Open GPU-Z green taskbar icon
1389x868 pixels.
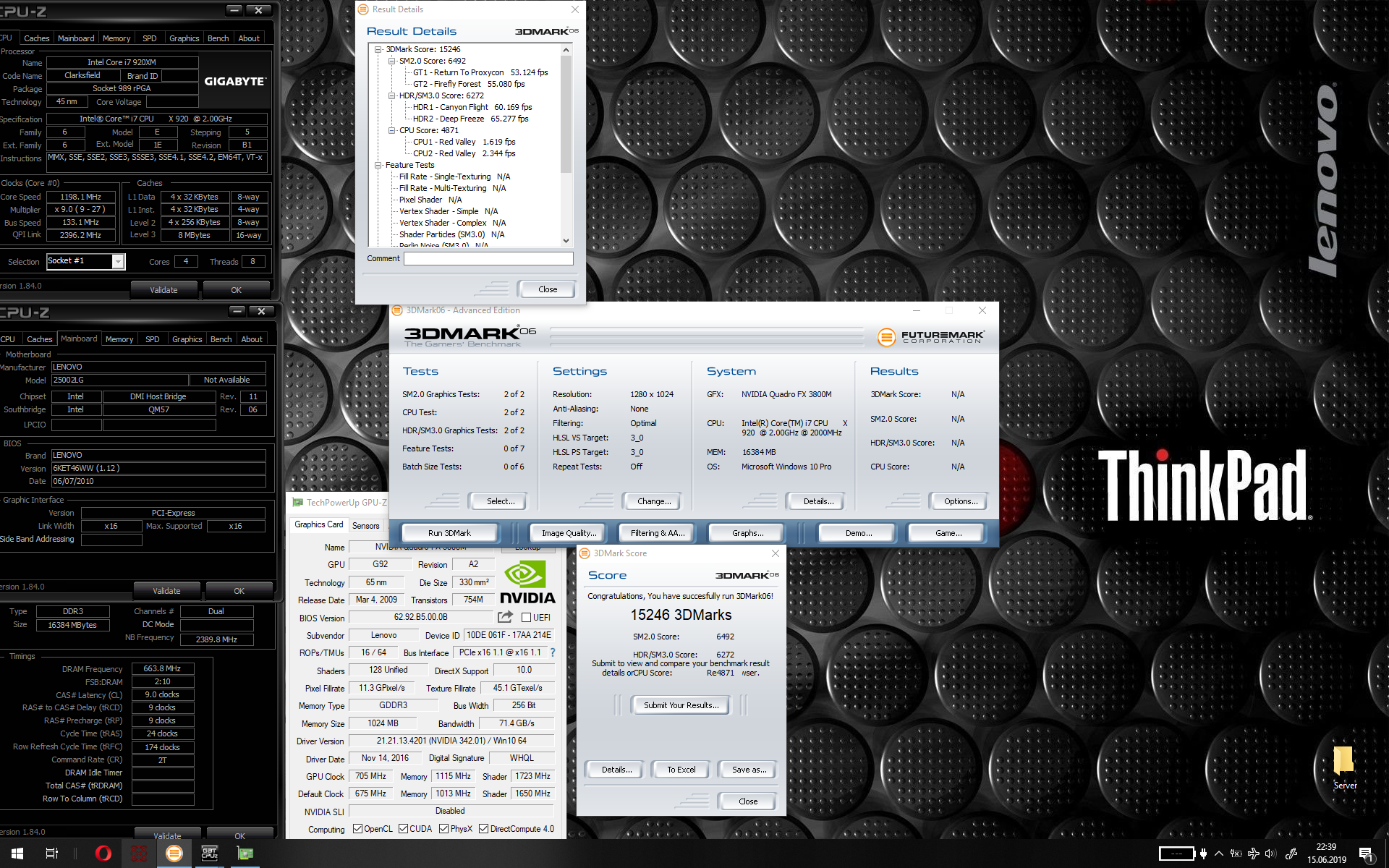[x=245, y=854]
